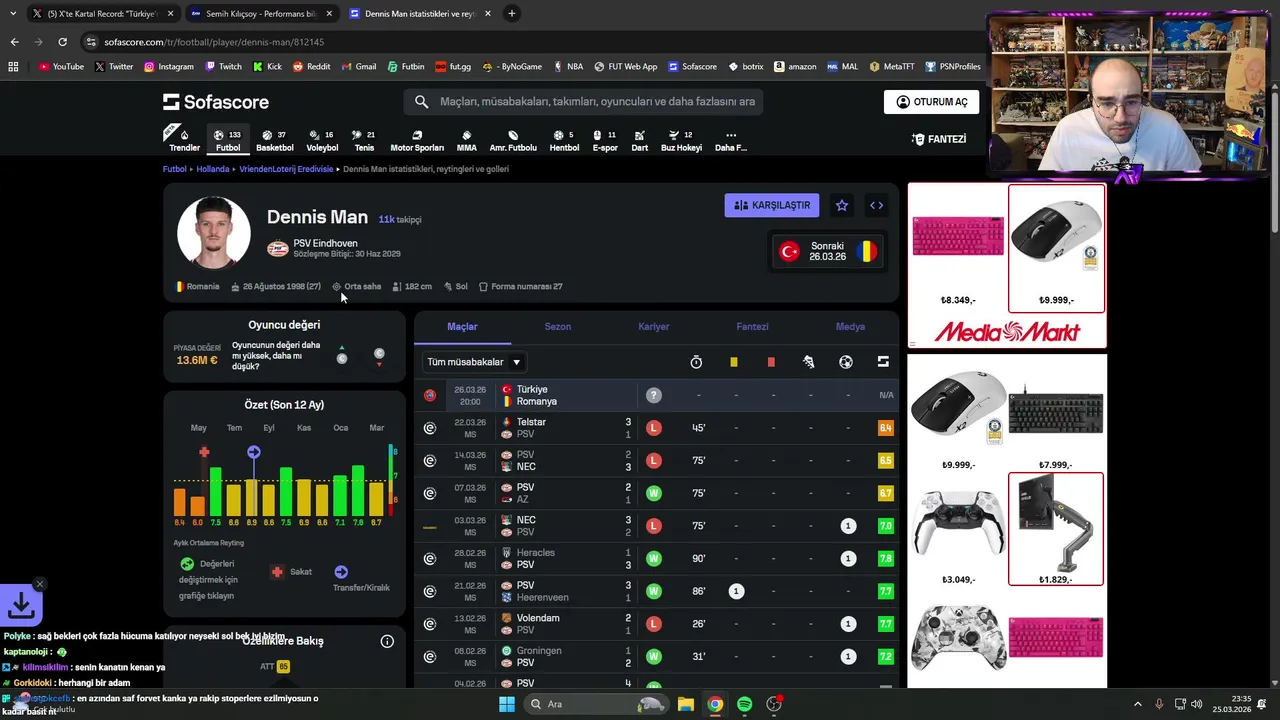Image resolution: width=1280 pixels, height=720 pixels.
Task: Open Tenis sport category
Action: click(x=364, y=140)
